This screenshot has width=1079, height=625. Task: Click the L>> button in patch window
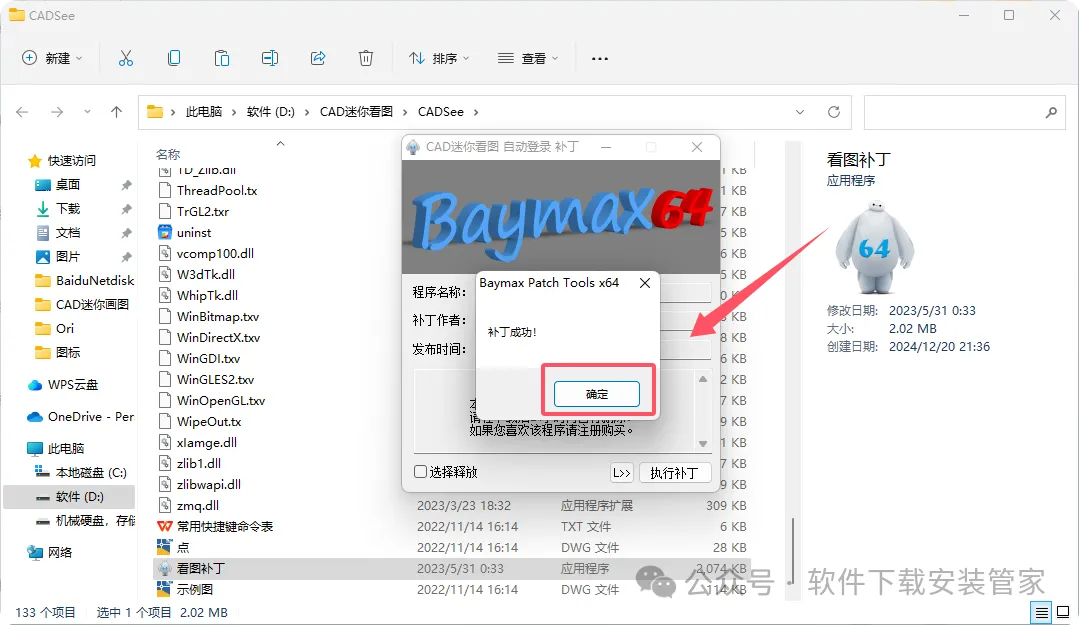pos(621,473)
